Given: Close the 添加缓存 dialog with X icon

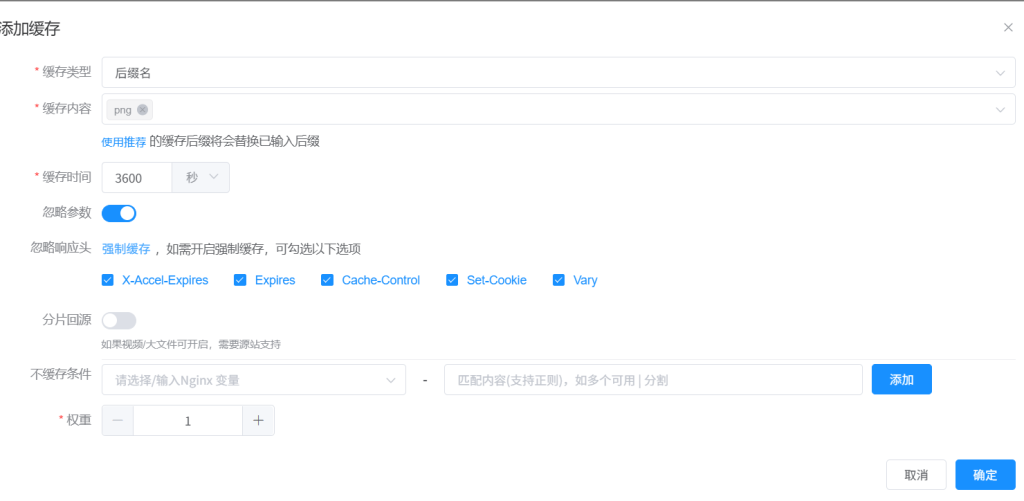Looking at the screenshot, I should 1008,28.
